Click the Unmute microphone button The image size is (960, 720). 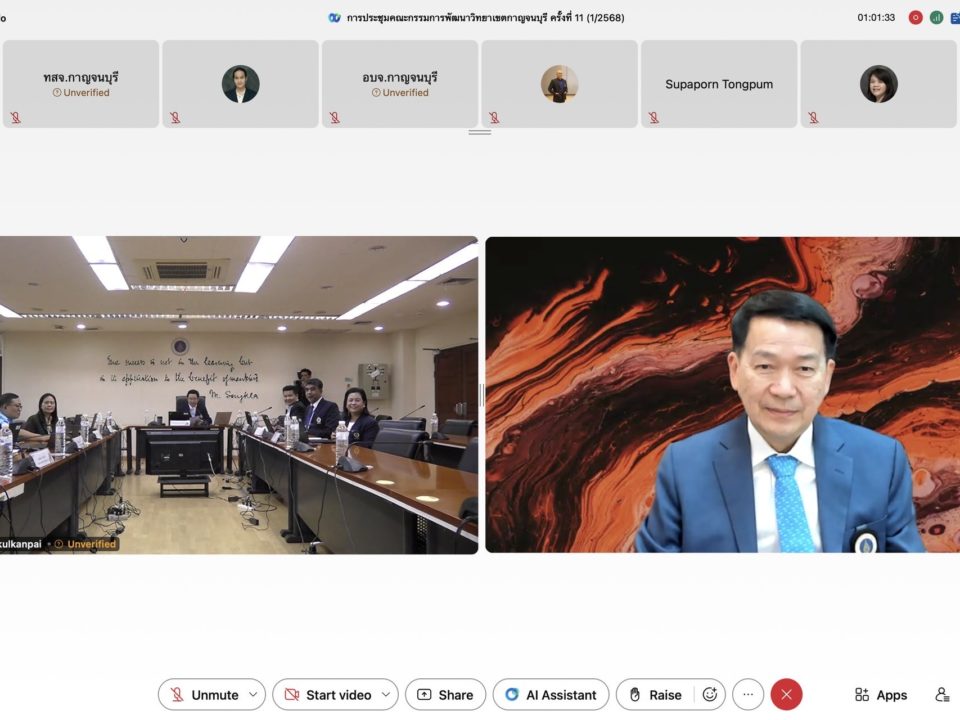203,695
